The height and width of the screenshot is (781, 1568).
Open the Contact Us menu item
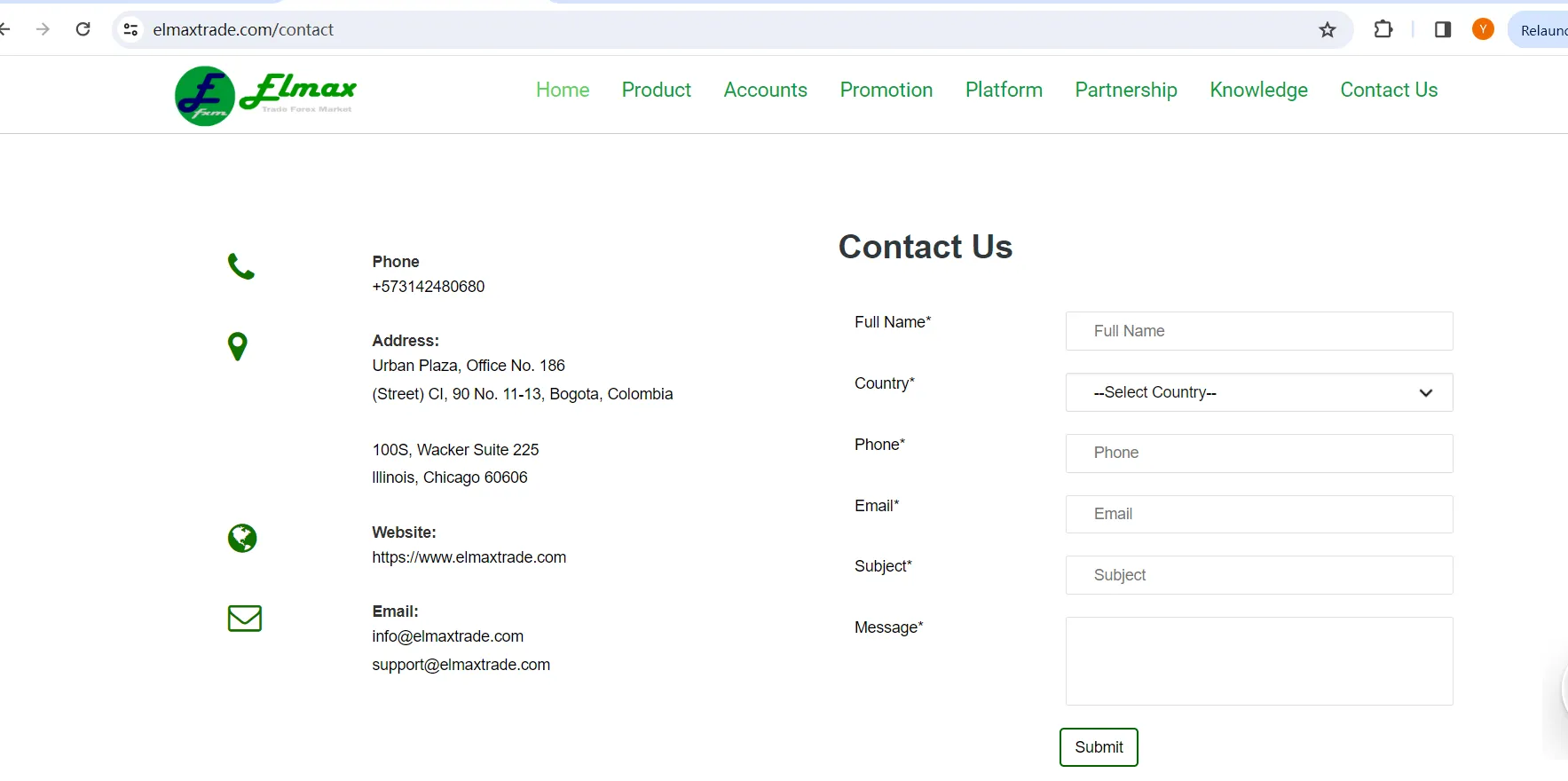pyautogui.click(x=1389, y=90)
